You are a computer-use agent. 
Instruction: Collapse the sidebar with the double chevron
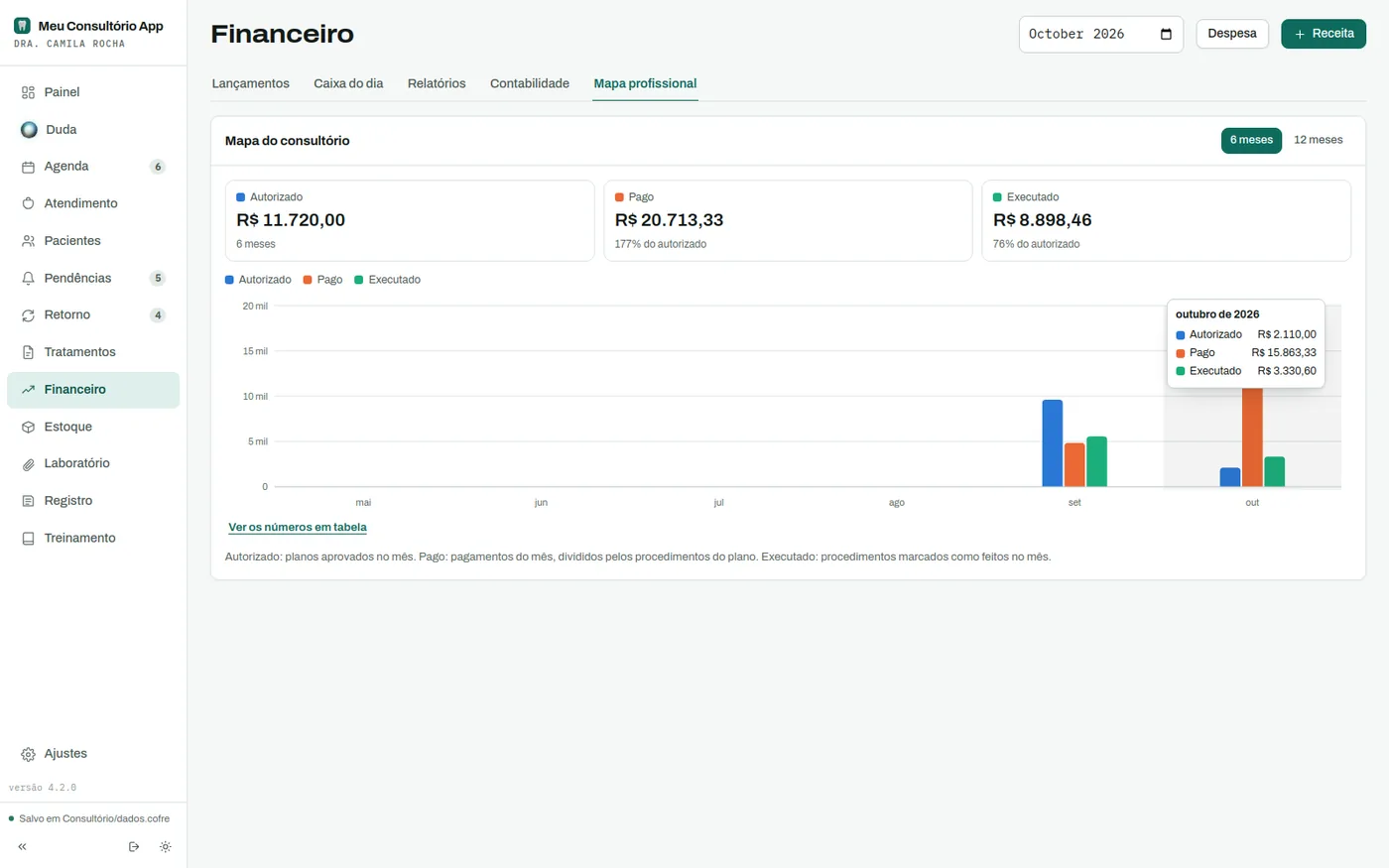22,847
